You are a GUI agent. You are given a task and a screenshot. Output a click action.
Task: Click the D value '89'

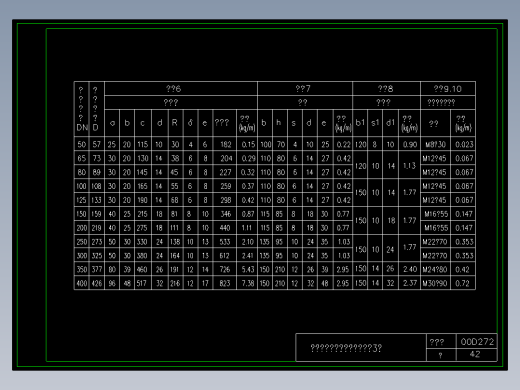point(97,172)
